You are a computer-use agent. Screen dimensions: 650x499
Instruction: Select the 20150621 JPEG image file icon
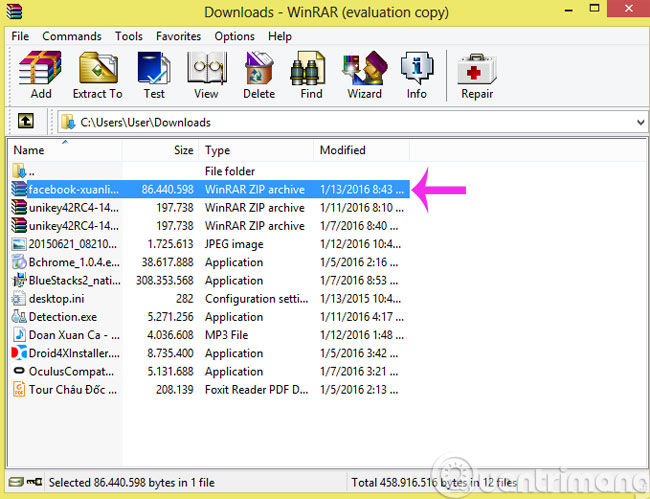click(x=19, y=244)
